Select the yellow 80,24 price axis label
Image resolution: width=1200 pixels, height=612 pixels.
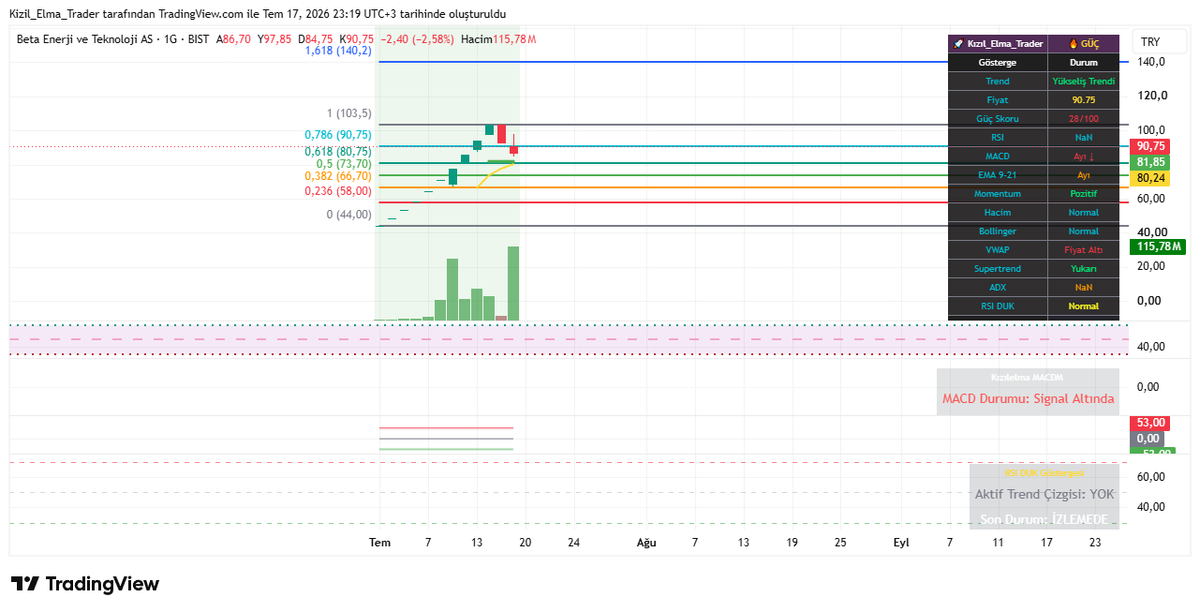pos(1150,178)
